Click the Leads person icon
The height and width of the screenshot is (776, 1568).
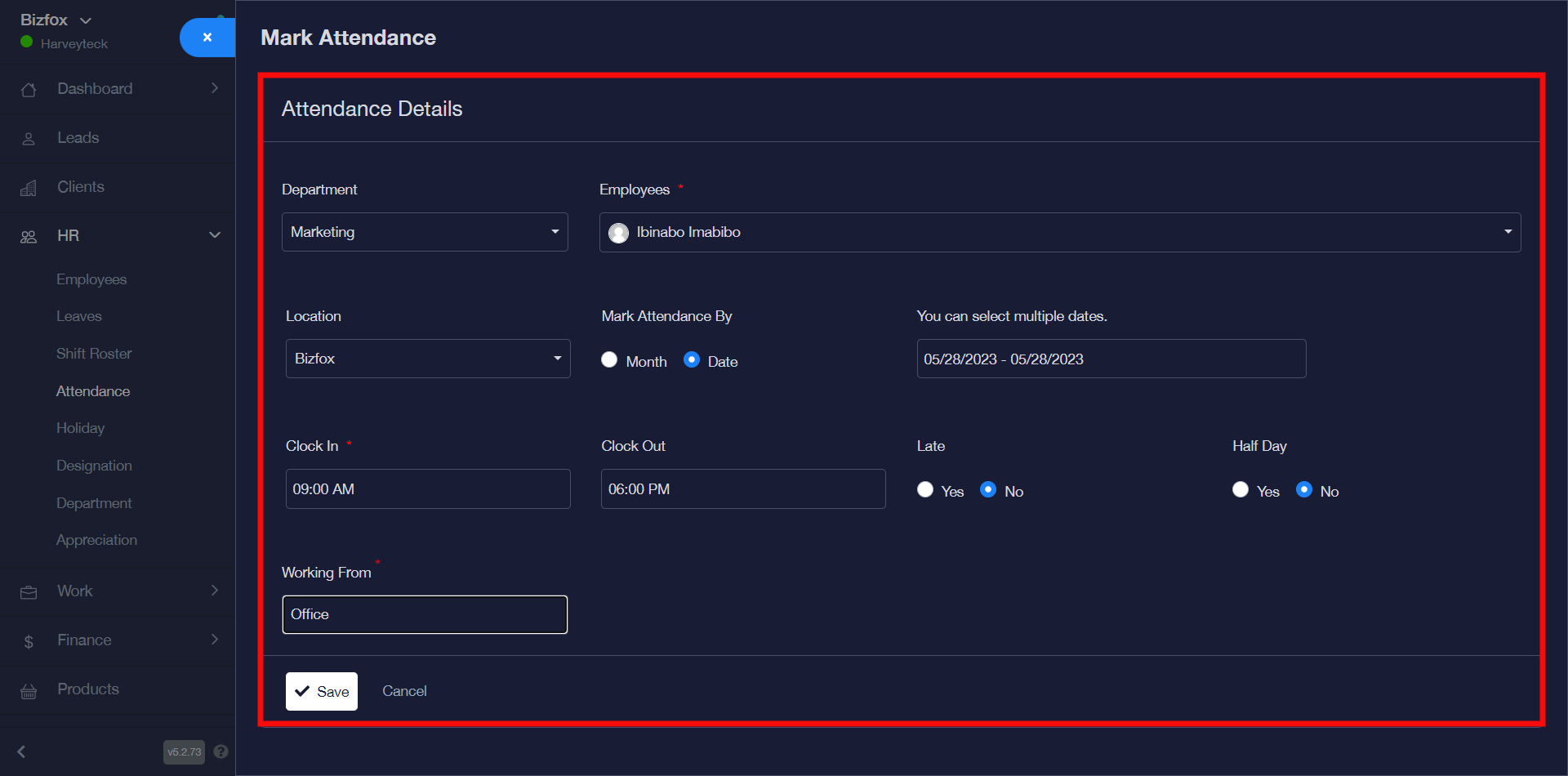29,139
